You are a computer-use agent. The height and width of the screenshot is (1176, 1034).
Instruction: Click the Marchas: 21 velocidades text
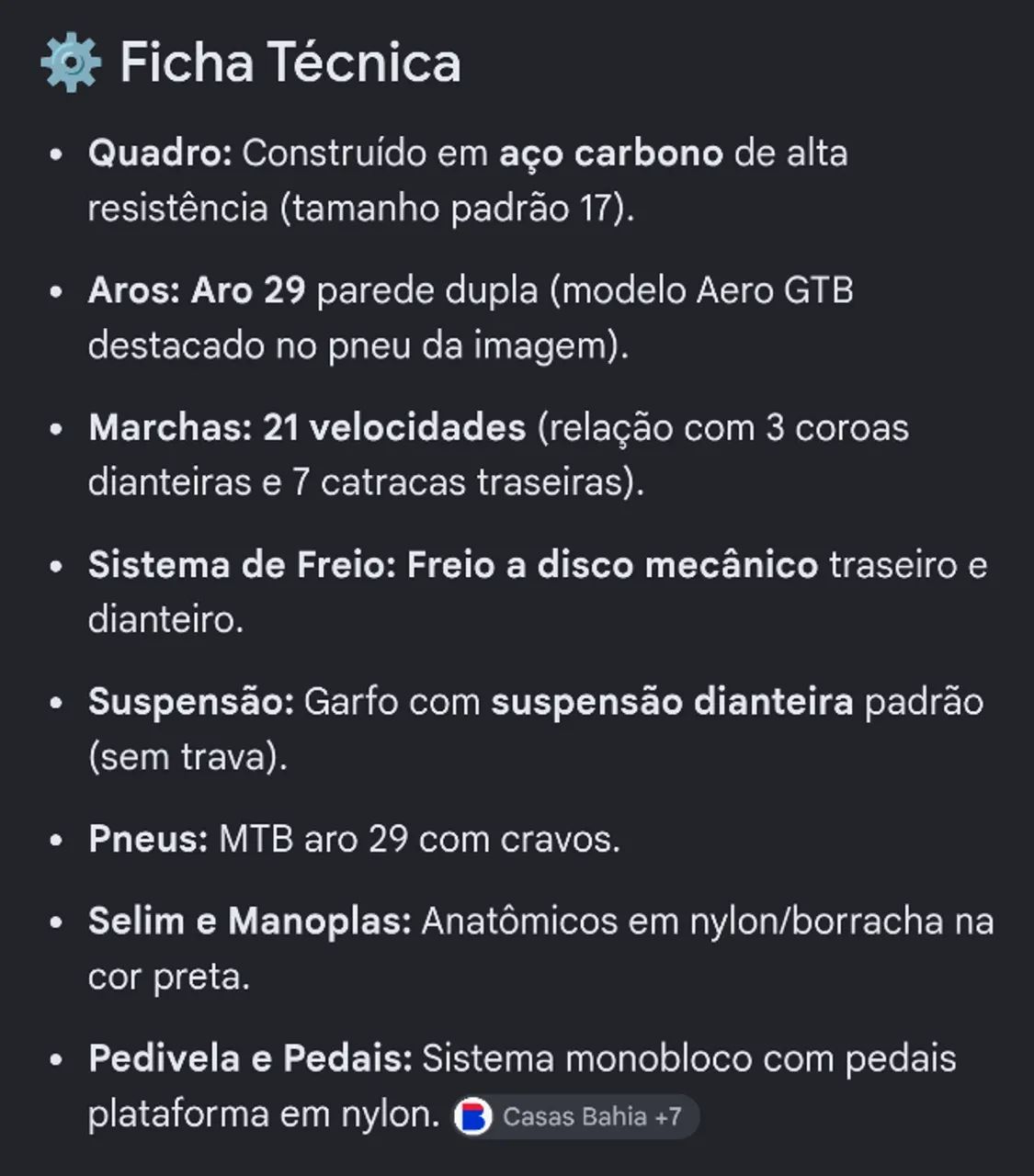tap(307, 427)
